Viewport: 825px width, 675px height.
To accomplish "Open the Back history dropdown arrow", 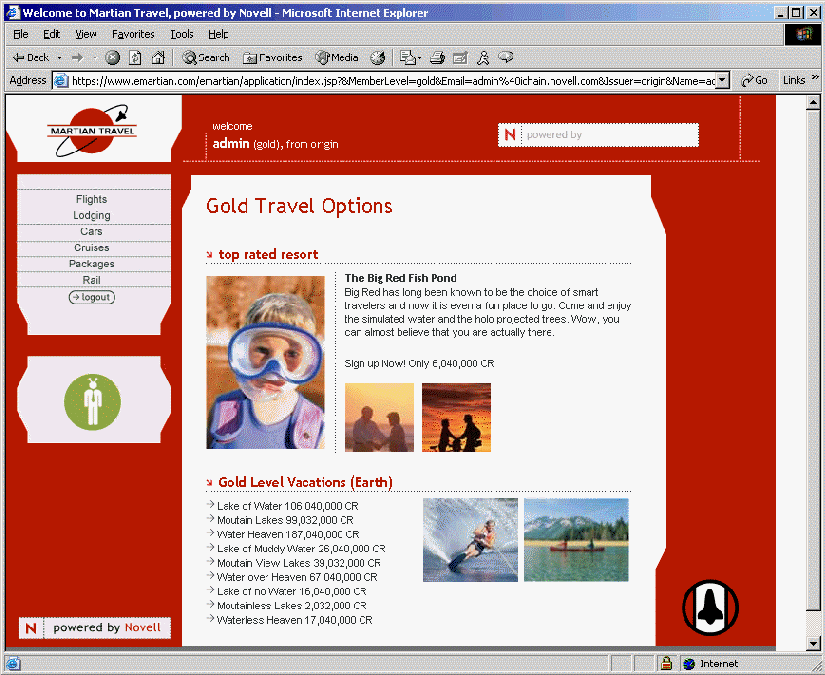I will pyautogui.click(x=59, y=57).
